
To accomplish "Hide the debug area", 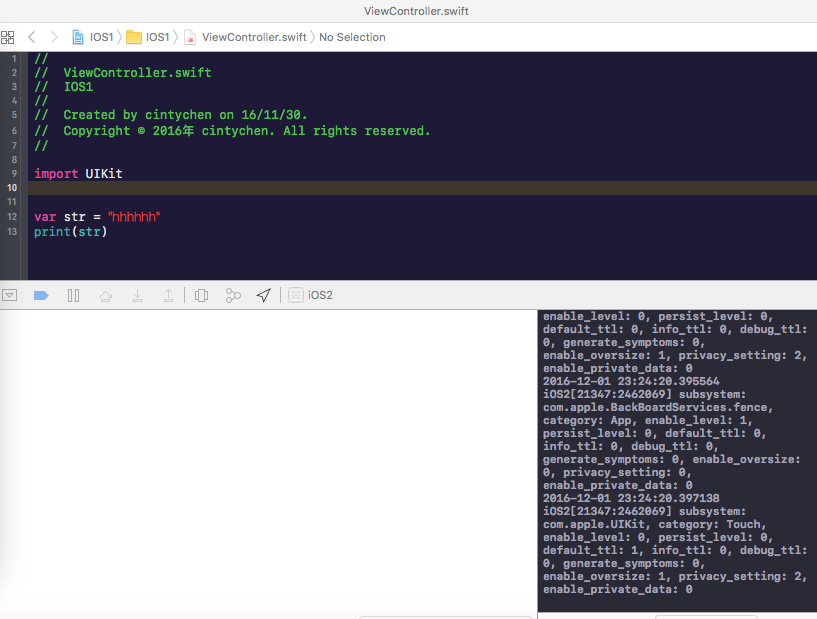I will click(x=9, y=295).
